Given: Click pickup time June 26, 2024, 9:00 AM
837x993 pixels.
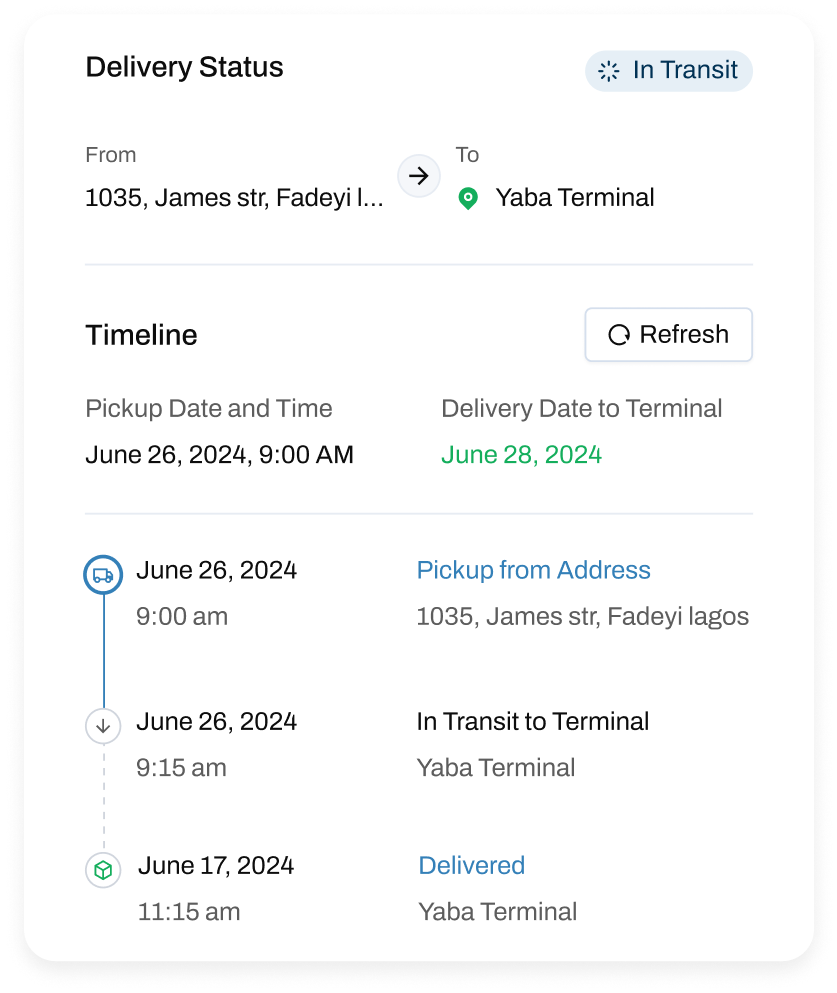Looking at the screenshot, I should [x=219, y=455].
